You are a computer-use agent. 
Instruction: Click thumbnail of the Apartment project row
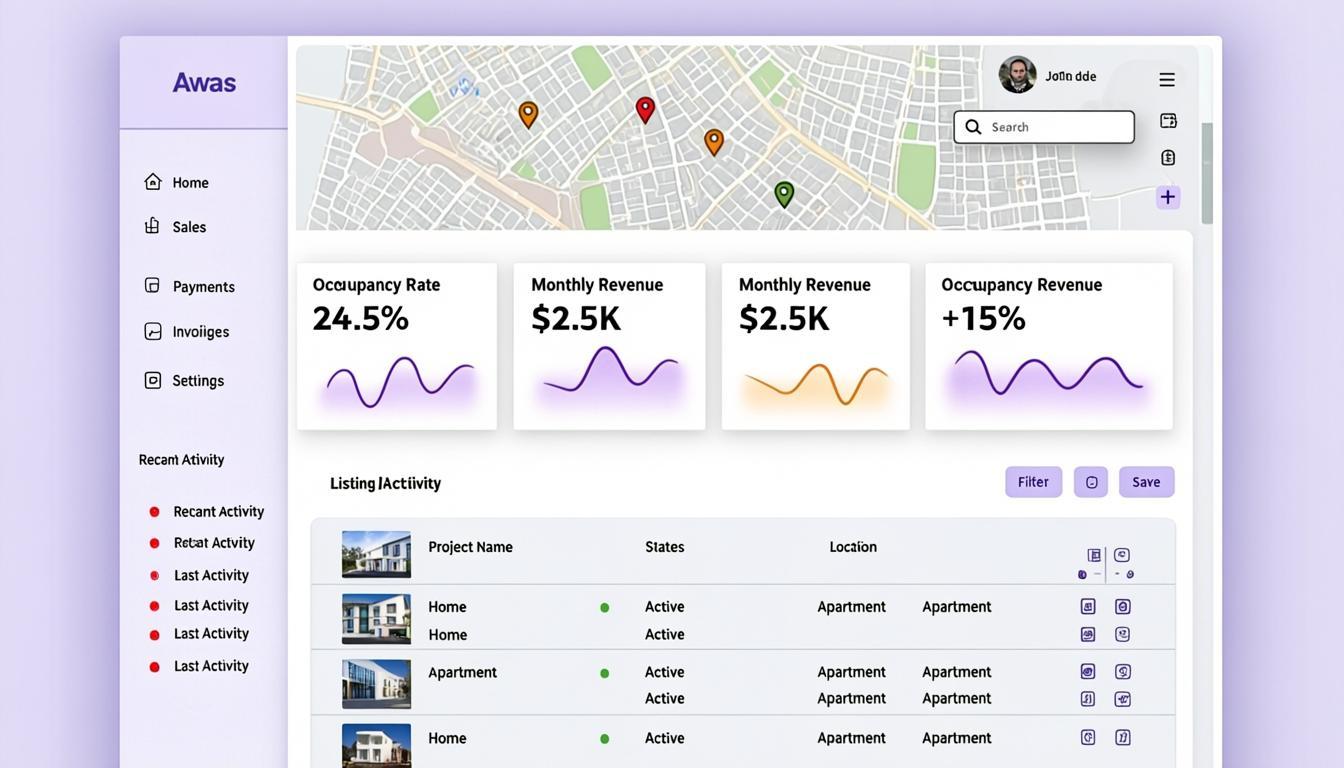[x=376, y=684]
